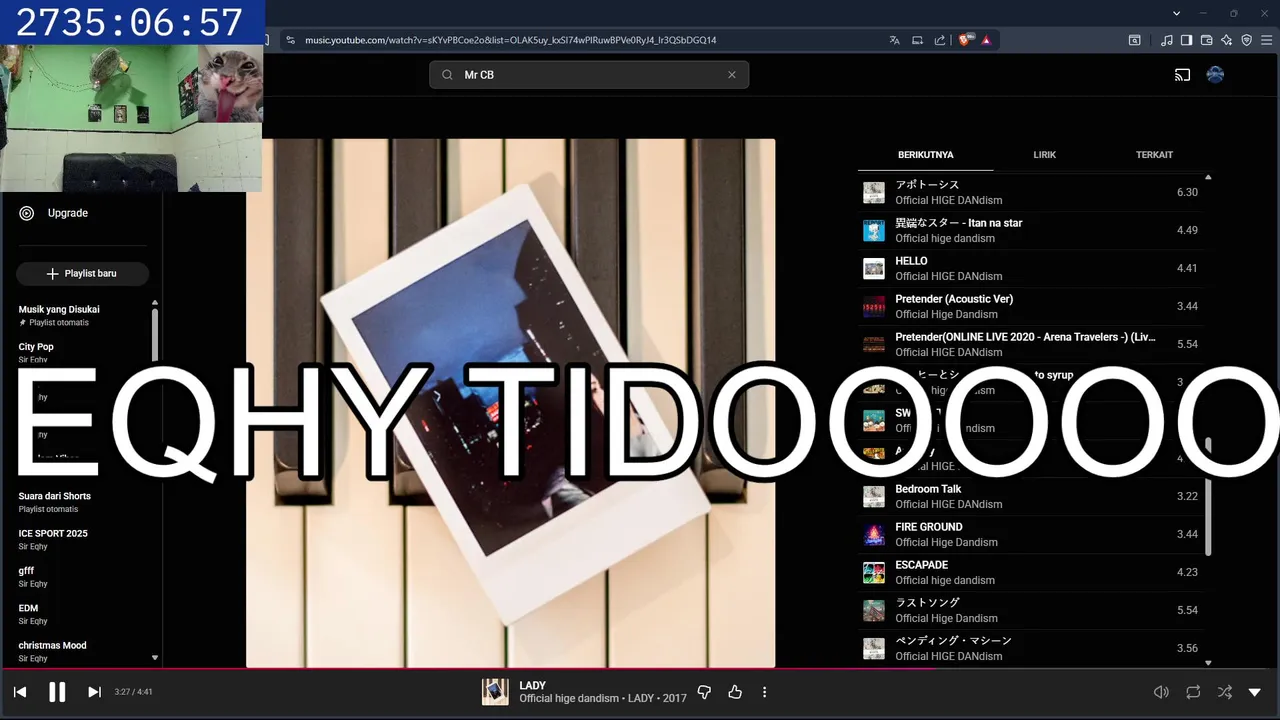1280x720 pixels.
Task: Play Pretender ONLINE LIVE 2020 track
Action: click(x=1032, y=344)
